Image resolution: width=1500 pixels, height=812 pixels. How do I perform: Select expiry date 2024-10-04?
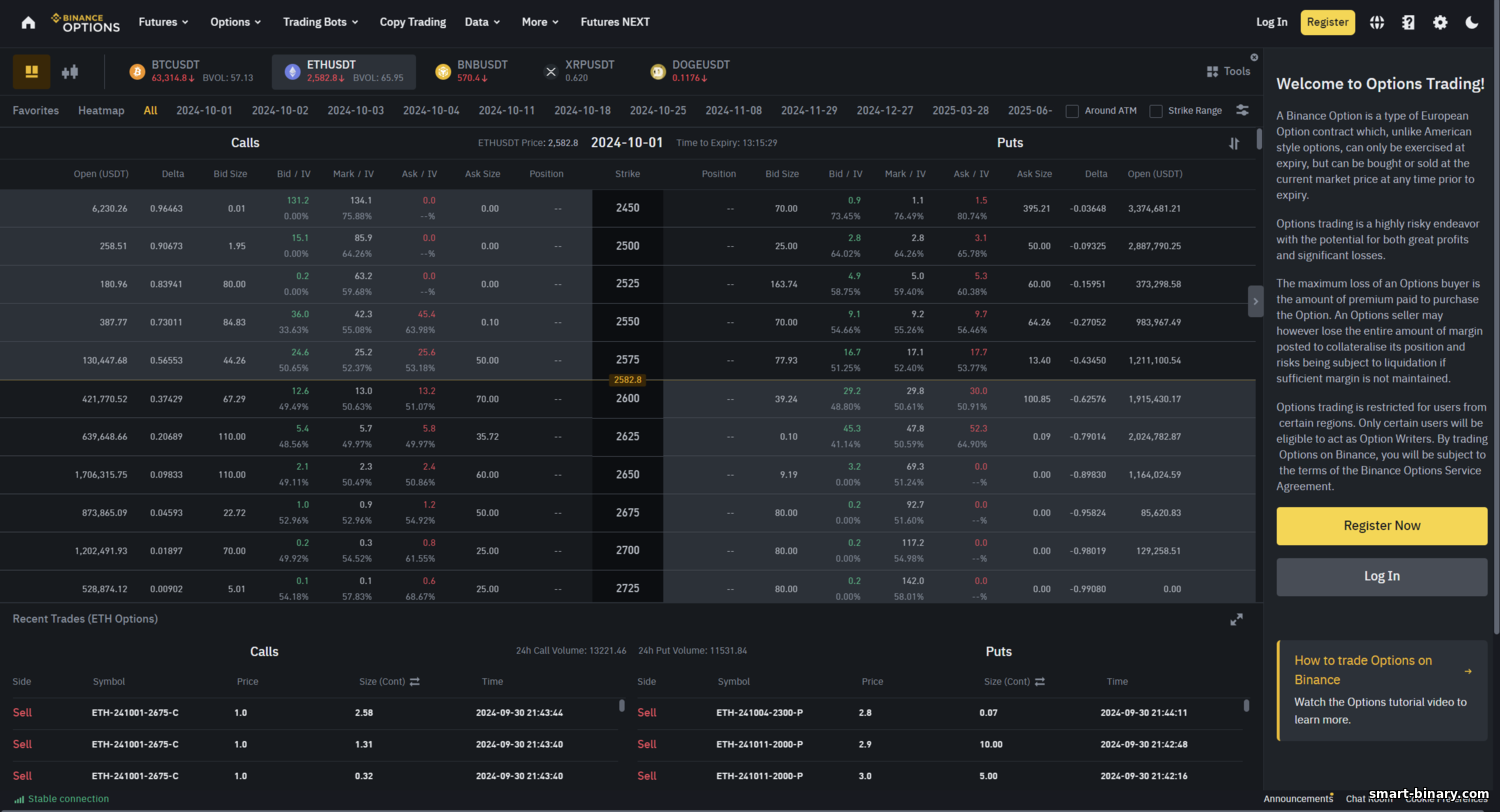[432, 110]
